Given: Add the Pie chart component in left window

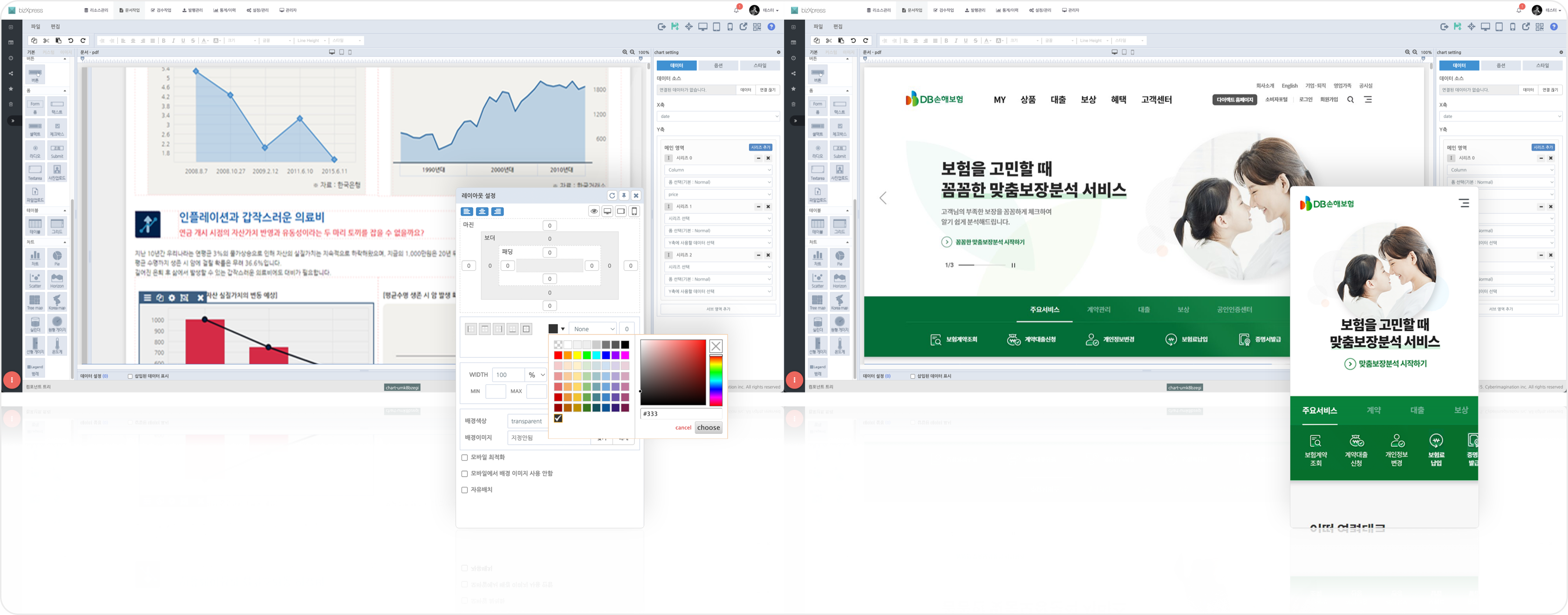Looking at the screenshot, I should 57,258.
